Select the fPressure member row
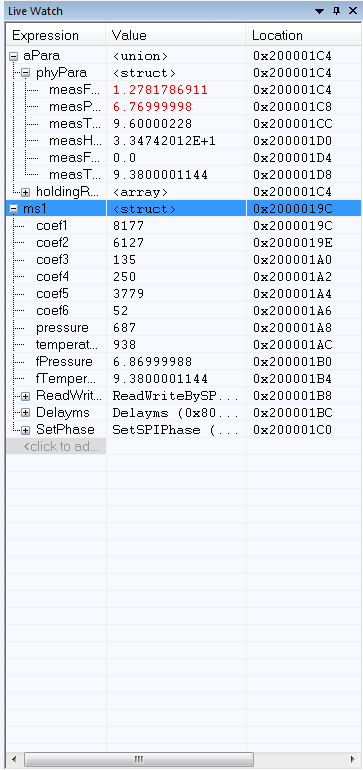The height and width of the screenshot is (770, 363). [184, 362]
